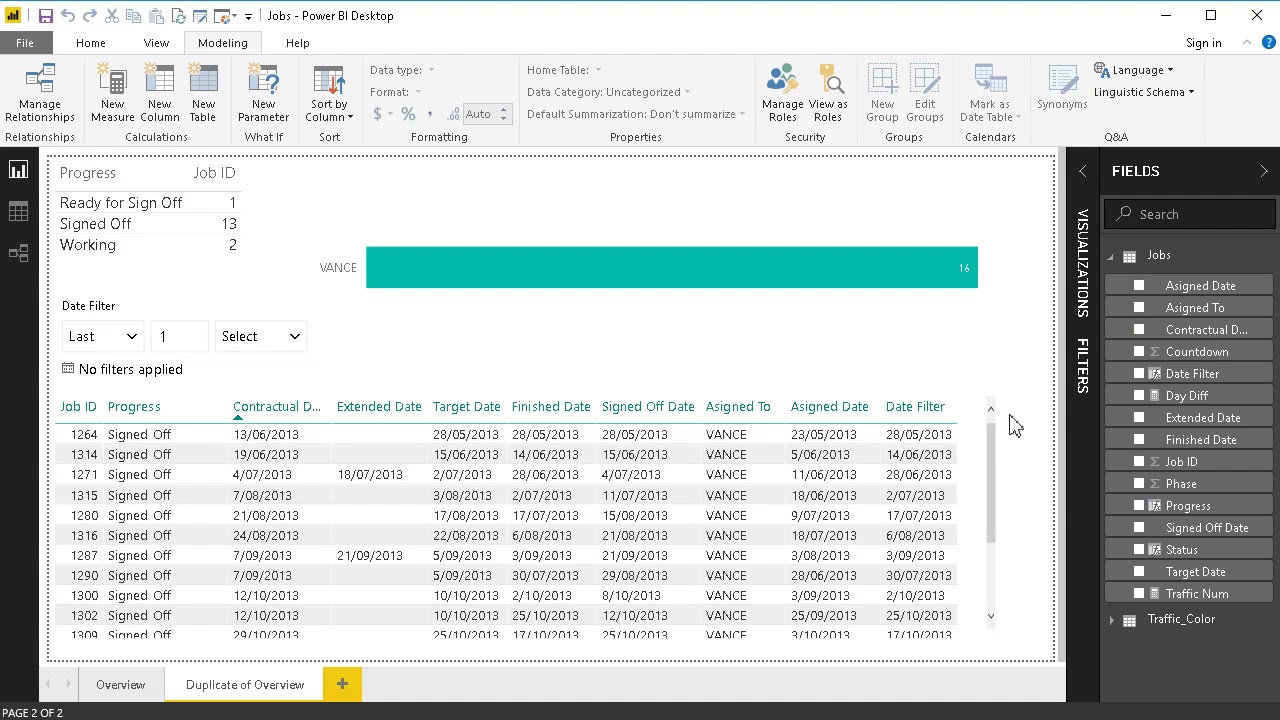This screenshot has height=720, width=1280.
Task: Select Duplicate of Overview page tab
Action: 245,685
